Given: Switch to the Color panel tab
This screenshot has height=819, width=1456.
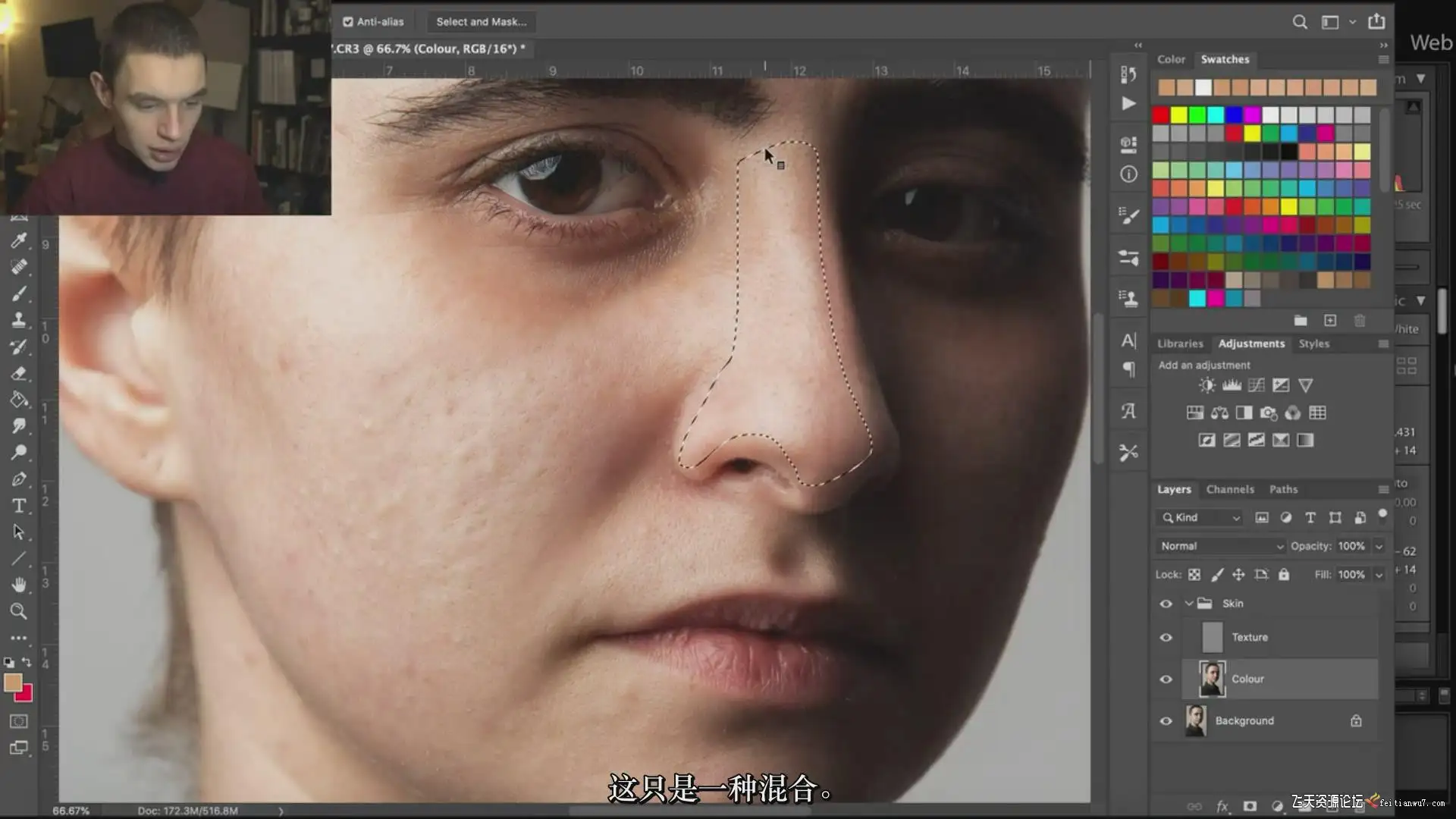Looking at the screenshot, I should pos(1171,59).
